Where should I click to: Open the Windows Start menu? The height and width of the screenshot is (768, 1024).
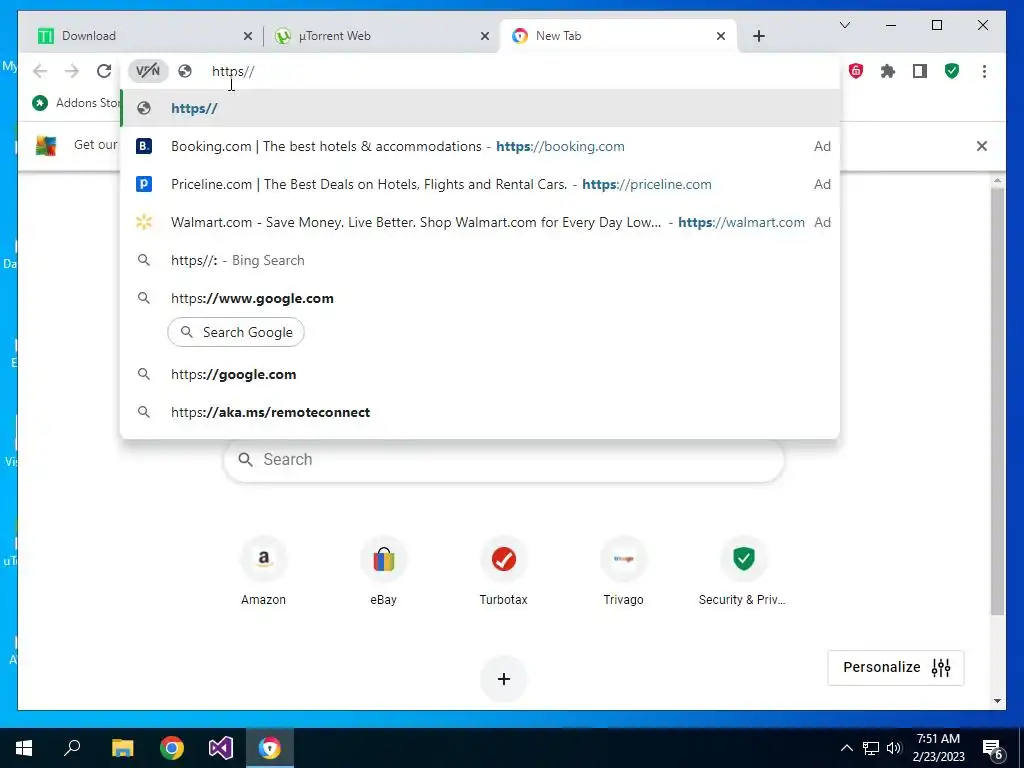[24, 748]
